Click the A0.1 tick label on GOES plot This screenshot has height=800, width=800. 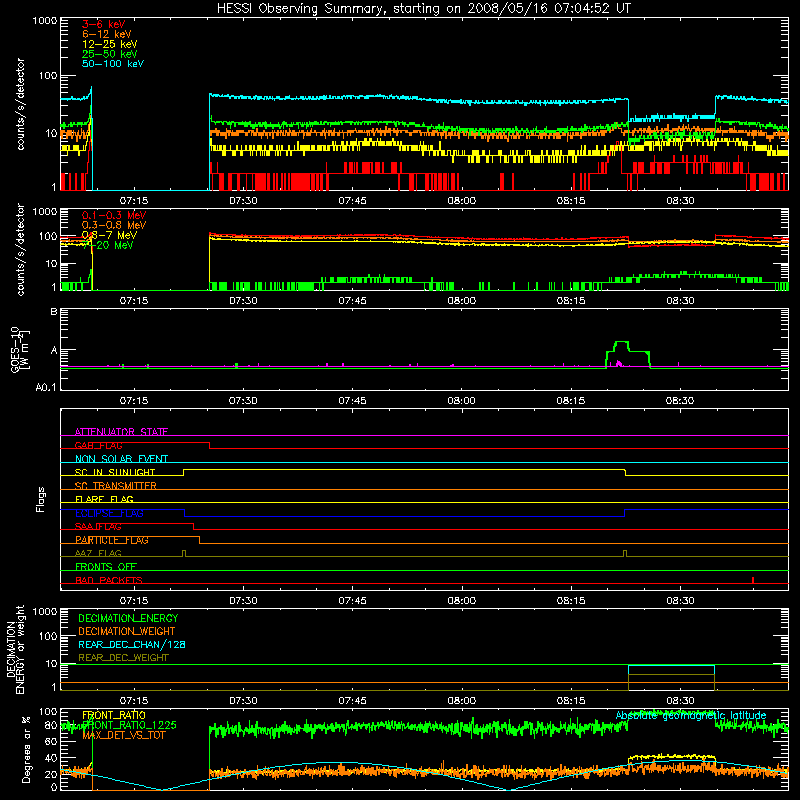[46, 387]
